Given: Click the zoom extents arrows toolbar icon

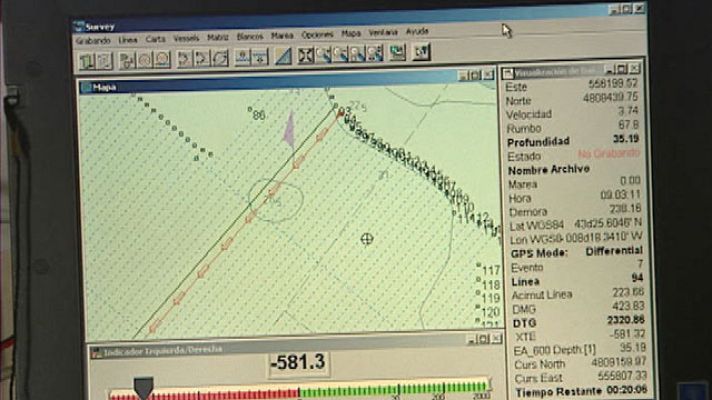Looking at the screenshot, I should pyautogui.click(x=307, y=56).
